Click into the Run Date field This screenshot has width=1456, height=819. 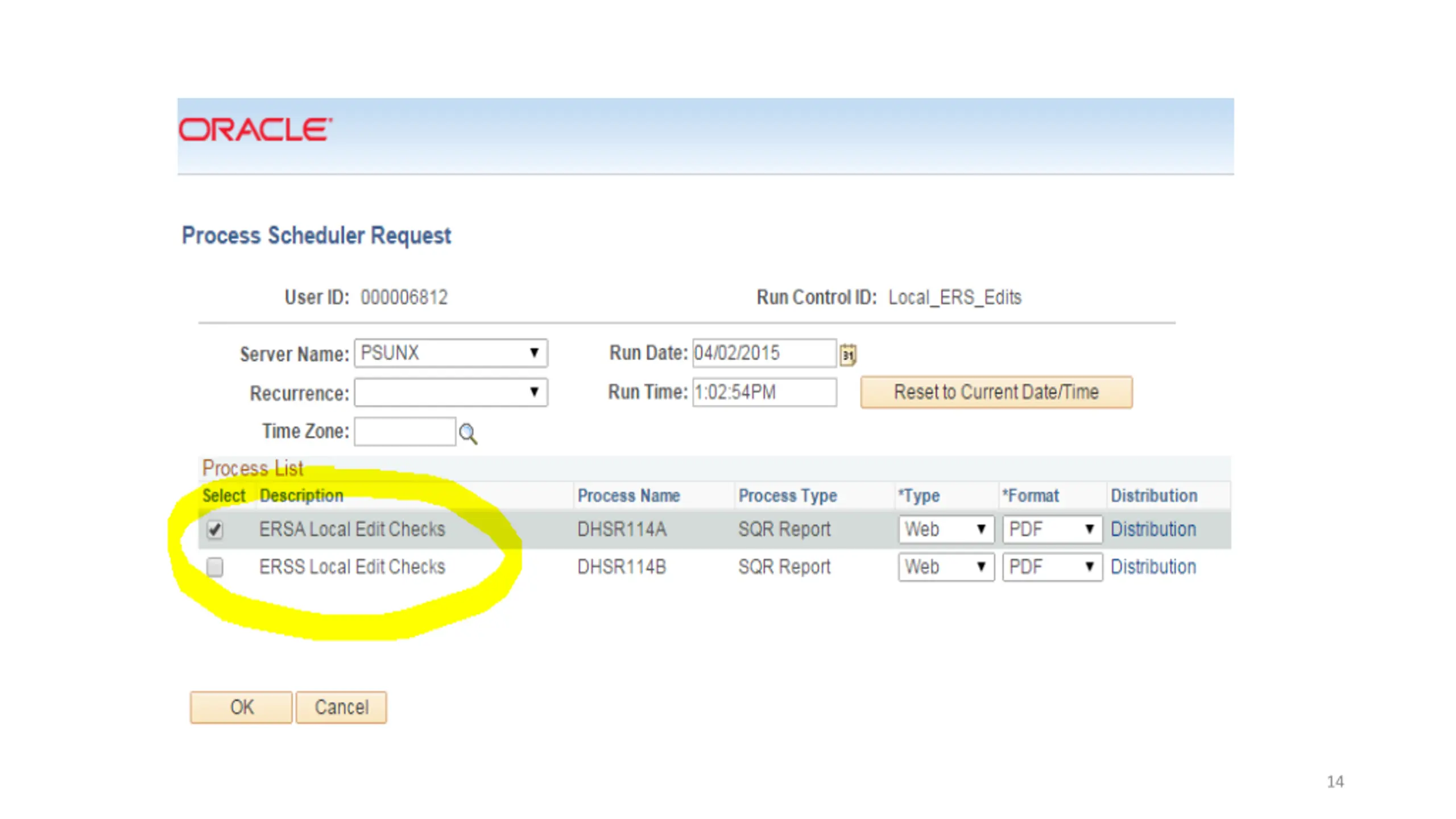tap(764, 353)
